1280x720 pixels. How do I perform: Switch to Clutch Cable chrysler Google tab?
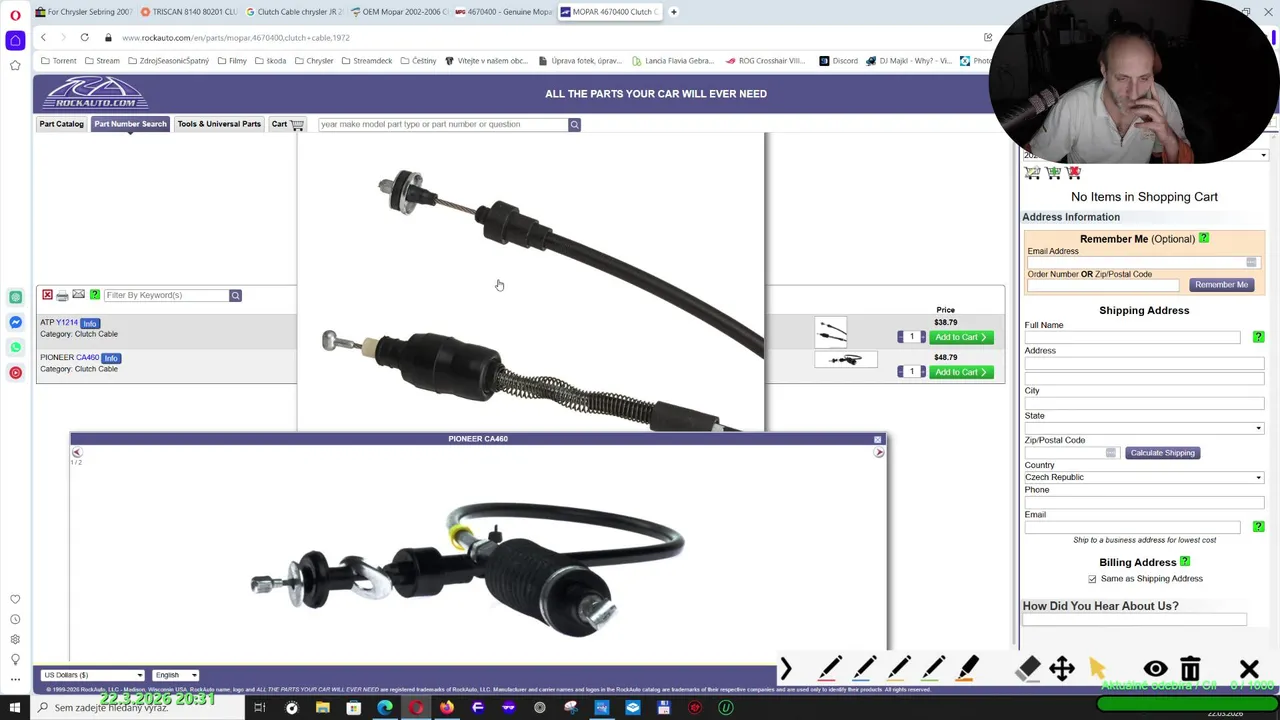[x=294, y=12]
